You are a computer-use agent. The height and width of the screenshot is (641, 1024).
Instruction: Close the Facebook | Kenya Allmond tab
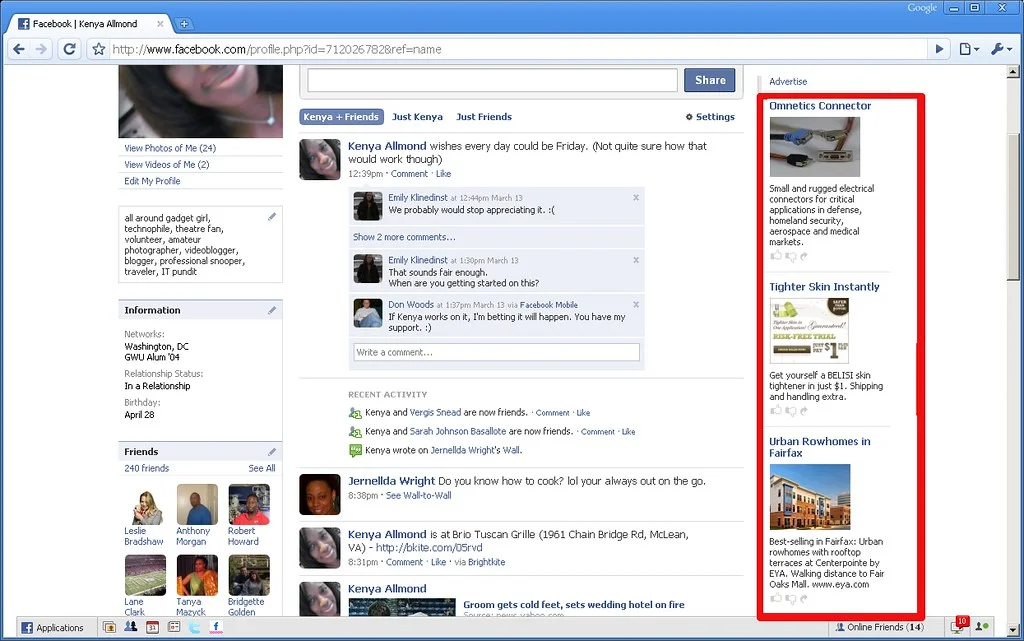tap(160, 23)
